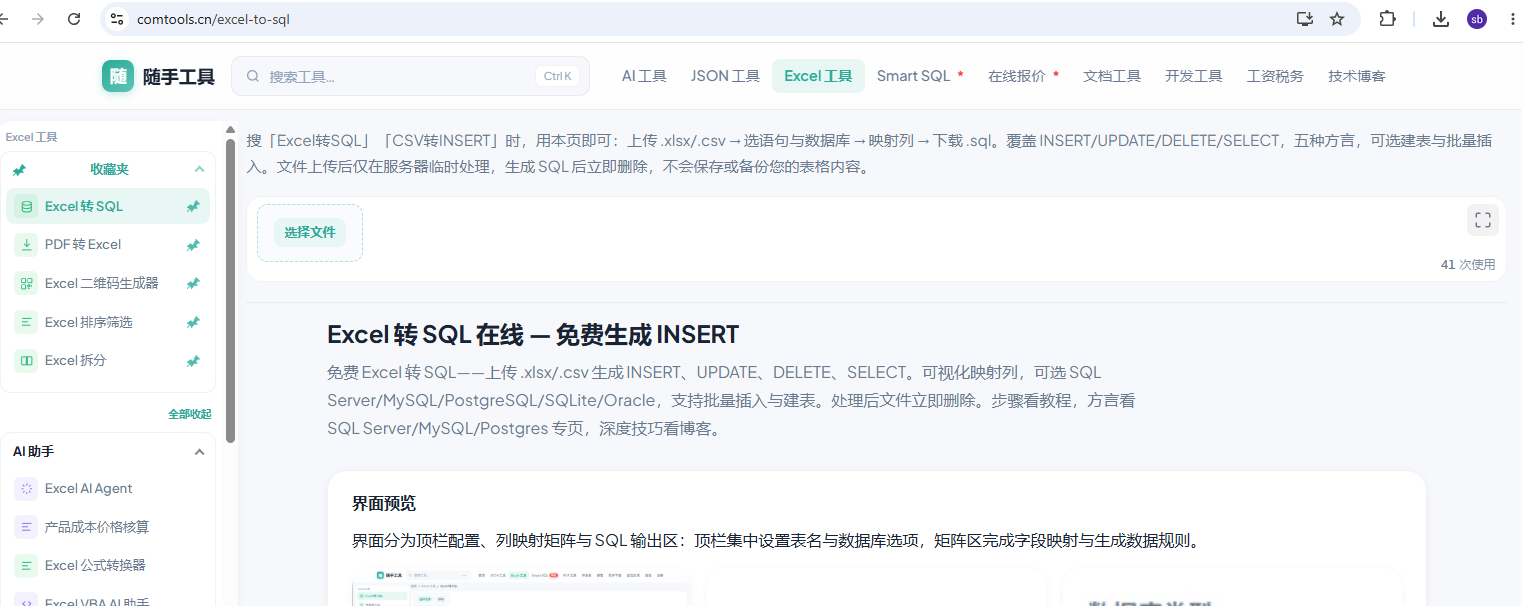This screenshot has width=1523, height=606.
Task: Click the 产品成本价格核算 icon
Action: coord(26,526)
